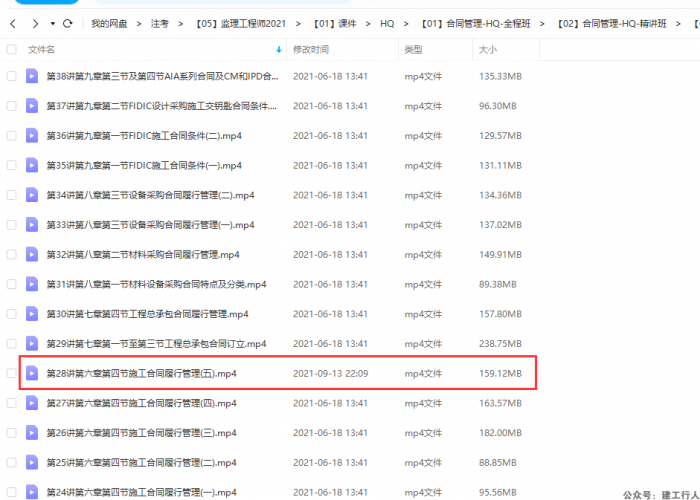The height and width of the screenshot is (500, 700).
Task: Go forward with the right arrow icon
Action: point(35,24)
